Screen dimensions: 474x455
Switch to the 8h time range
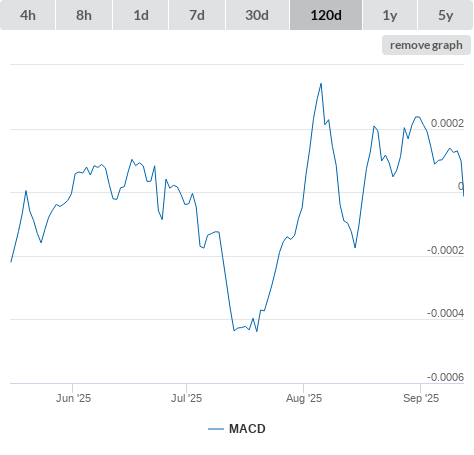[84, 15]
